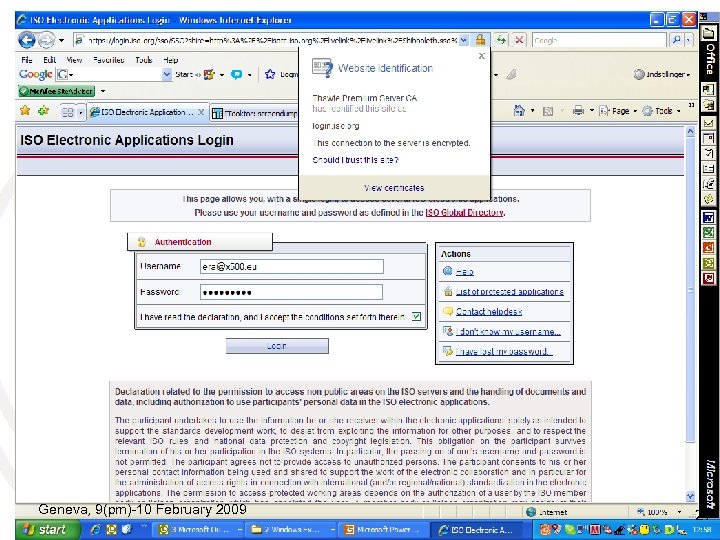This screenshot has height=540, width=720.
Task: Click the padlock icon beside Authentication
Action: pyautogui.click(x=141, y=242)
